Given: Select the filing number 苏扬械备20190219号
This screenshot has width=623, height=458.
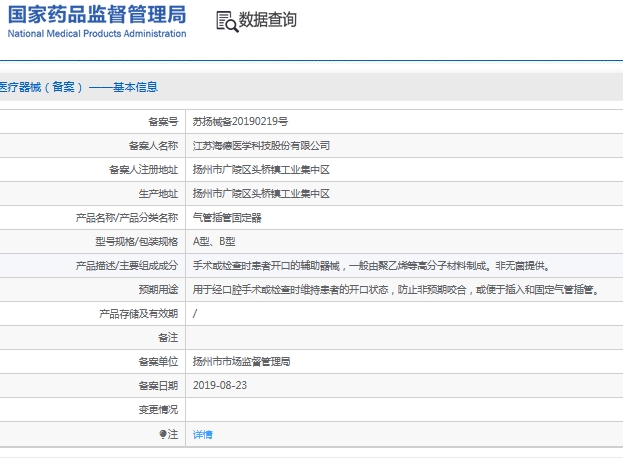Looking at the screenshot, I should click(240, 122).
